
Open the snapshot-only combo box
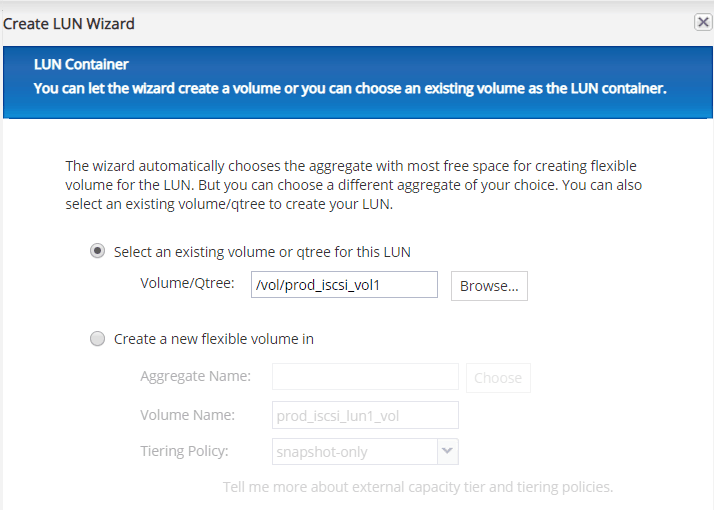tap(355, 451)
